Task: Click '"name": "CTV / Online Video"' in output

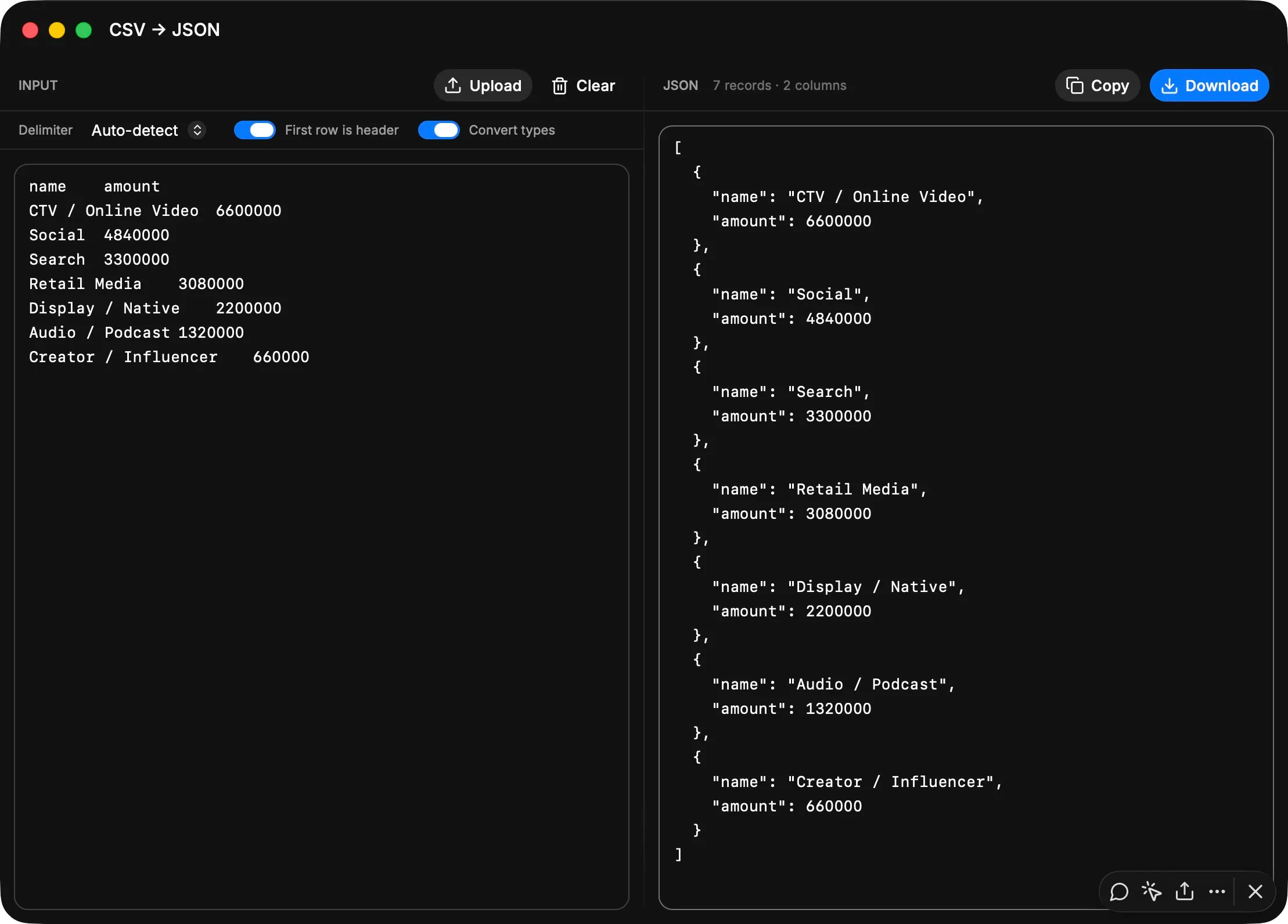Action: click(x=848, y=197)
